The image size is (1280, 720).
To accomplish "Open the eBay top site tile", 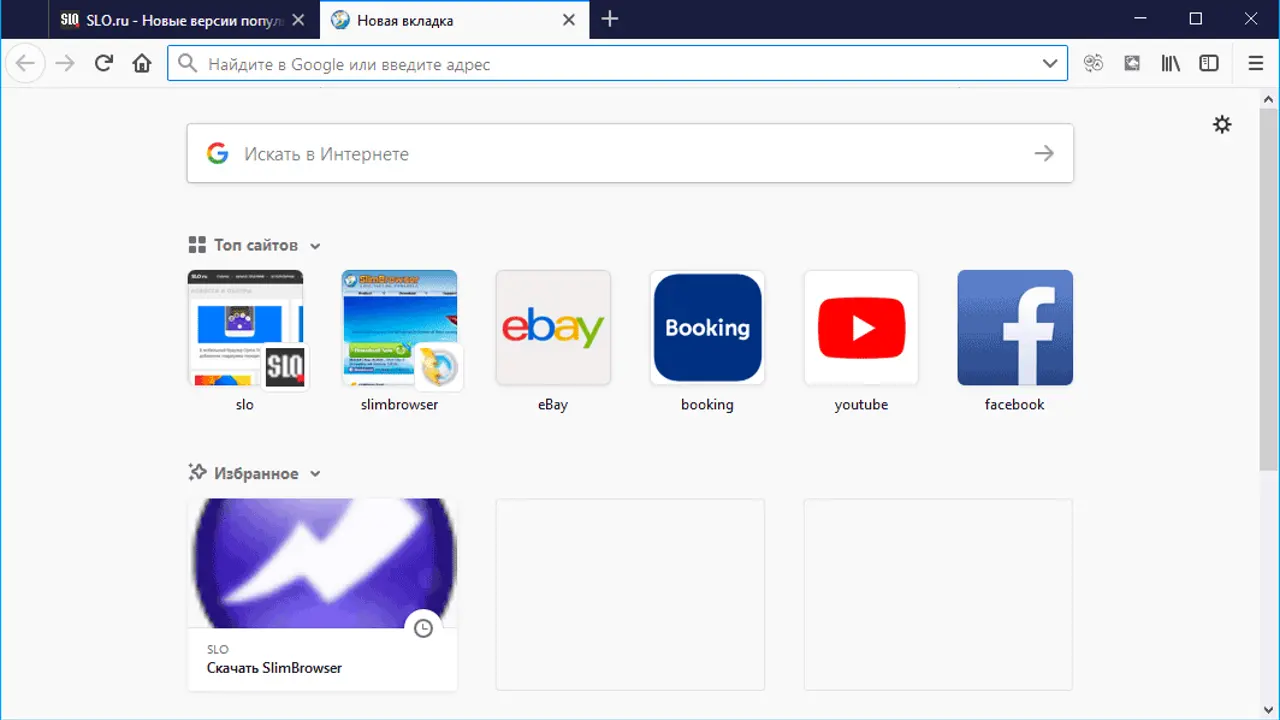I will (553, 328).
